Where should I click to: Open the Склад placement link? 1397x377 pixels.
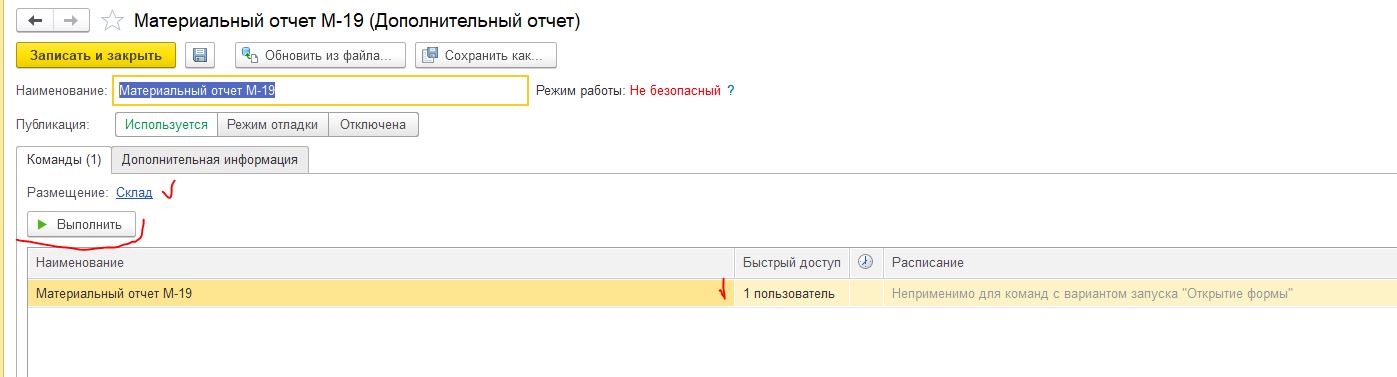click(x=134, y=192)
